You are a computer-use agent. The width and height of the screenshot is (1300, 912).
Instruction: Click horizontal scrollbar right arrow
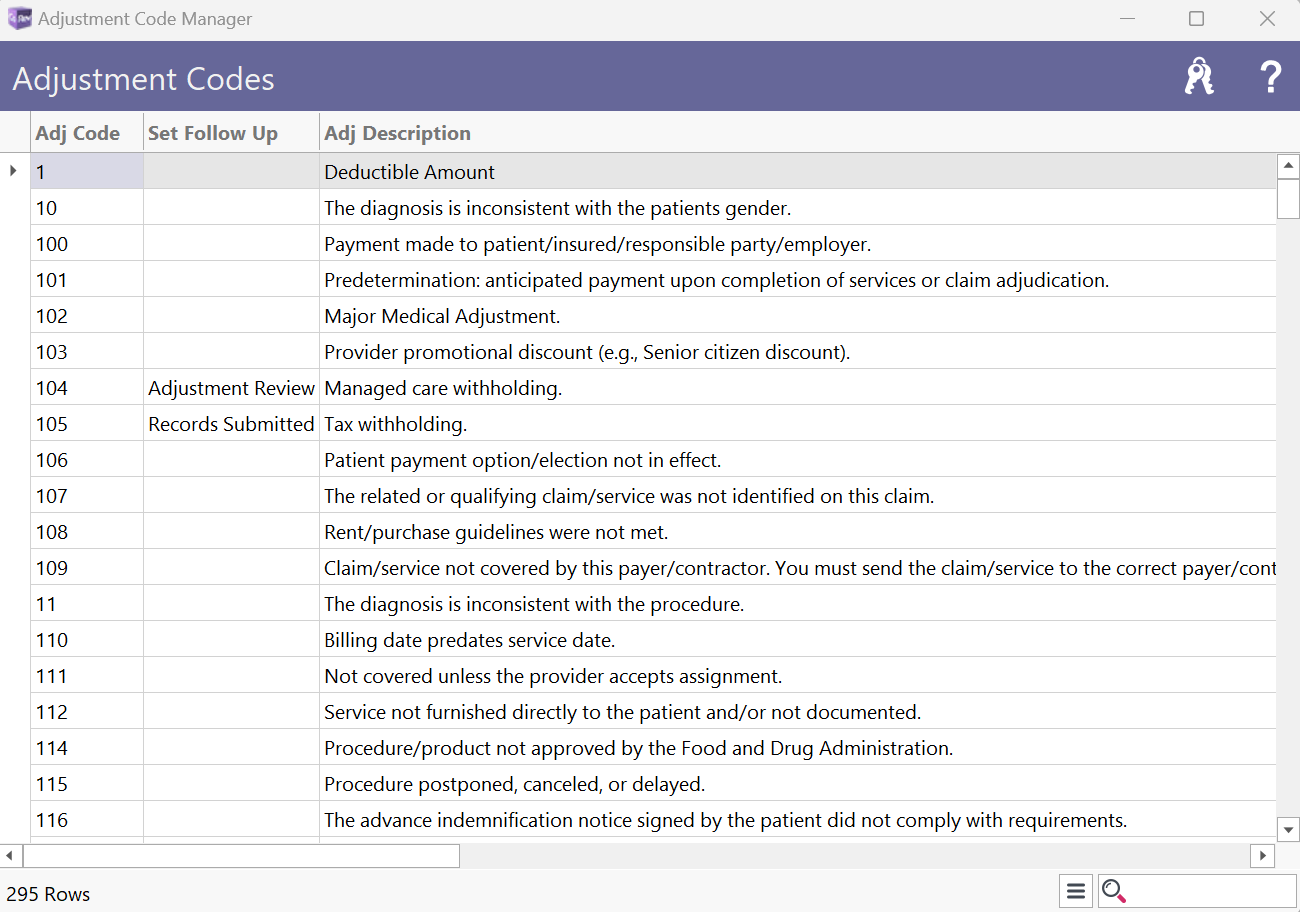[1263, 856]
